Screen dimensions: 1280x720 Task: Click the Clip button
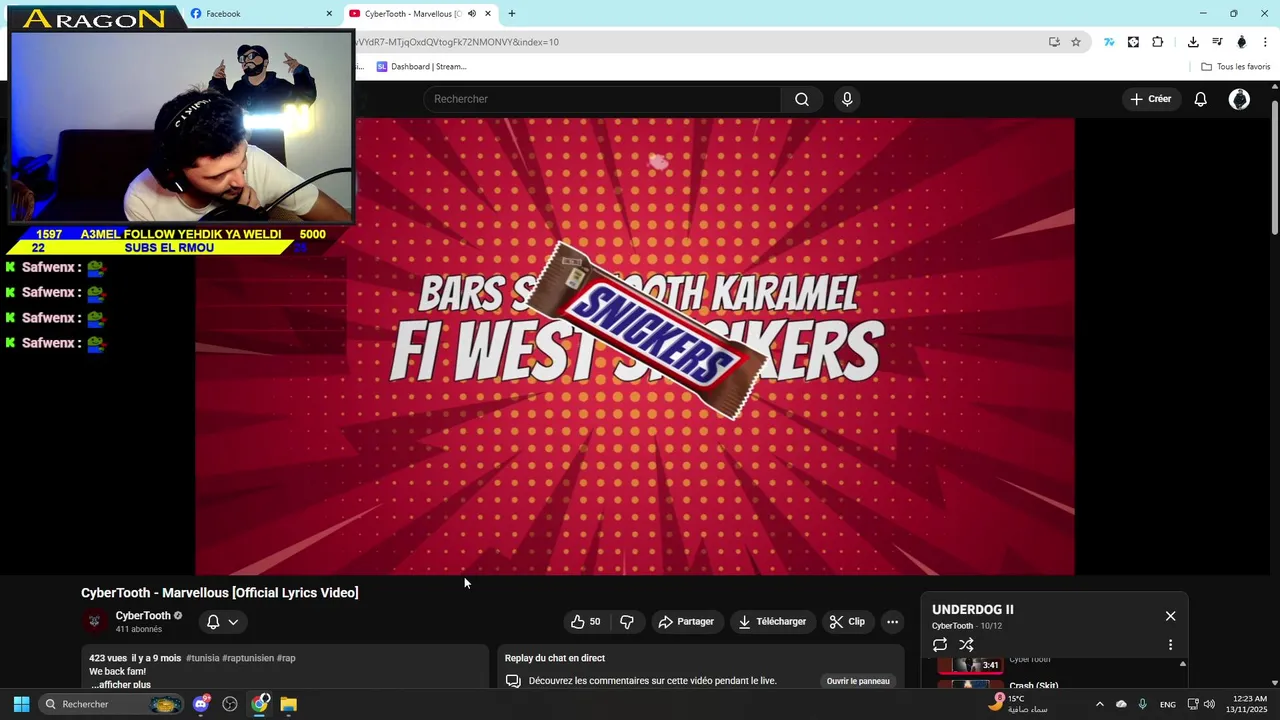847,622
